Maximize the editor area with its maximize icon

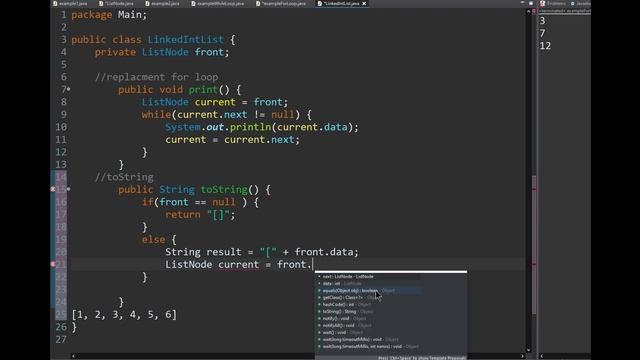[531, 3]
